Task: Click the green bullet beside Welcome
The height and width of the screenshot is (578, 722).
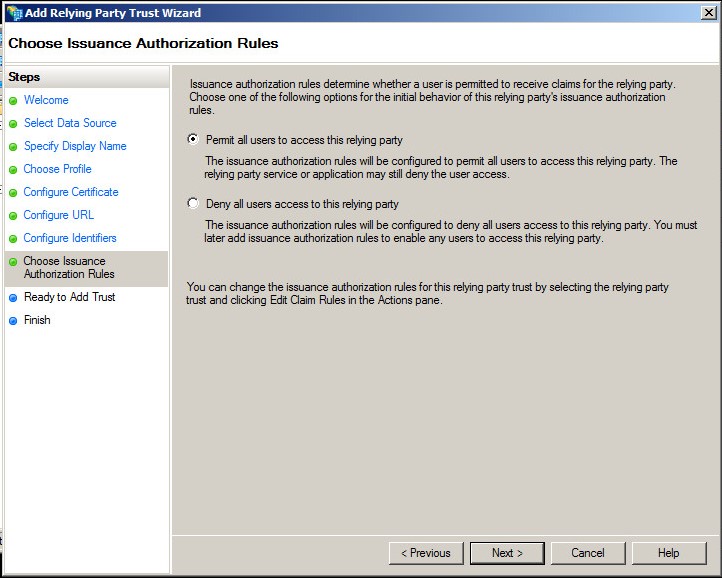Action: coord(13,101)
